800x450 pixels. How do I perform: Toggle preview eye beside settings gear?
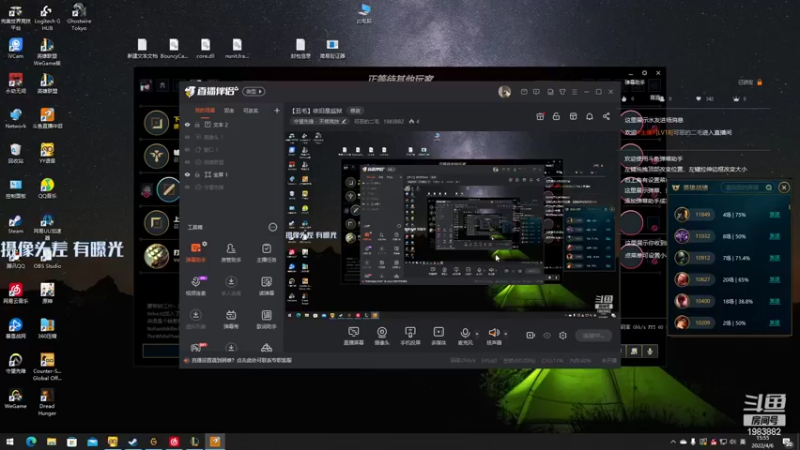click(x=547, y=335)
